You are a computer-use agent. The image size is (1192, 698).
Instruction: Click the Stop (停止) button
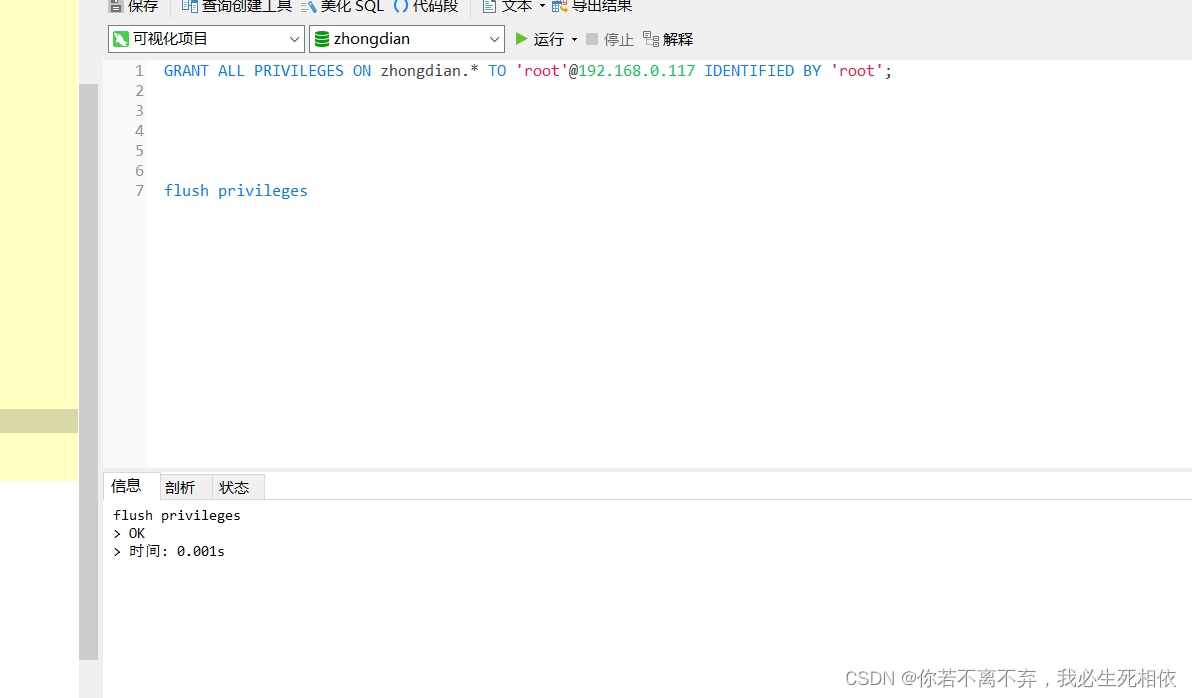[610, 39]
